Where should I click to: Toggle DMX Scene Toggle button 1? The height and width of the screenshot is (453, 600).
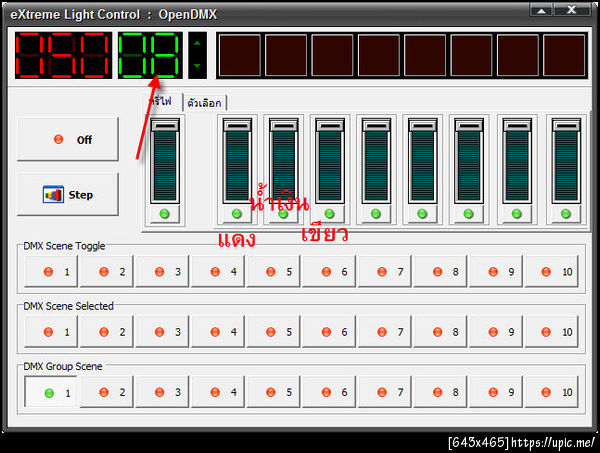tap(51, 272)
